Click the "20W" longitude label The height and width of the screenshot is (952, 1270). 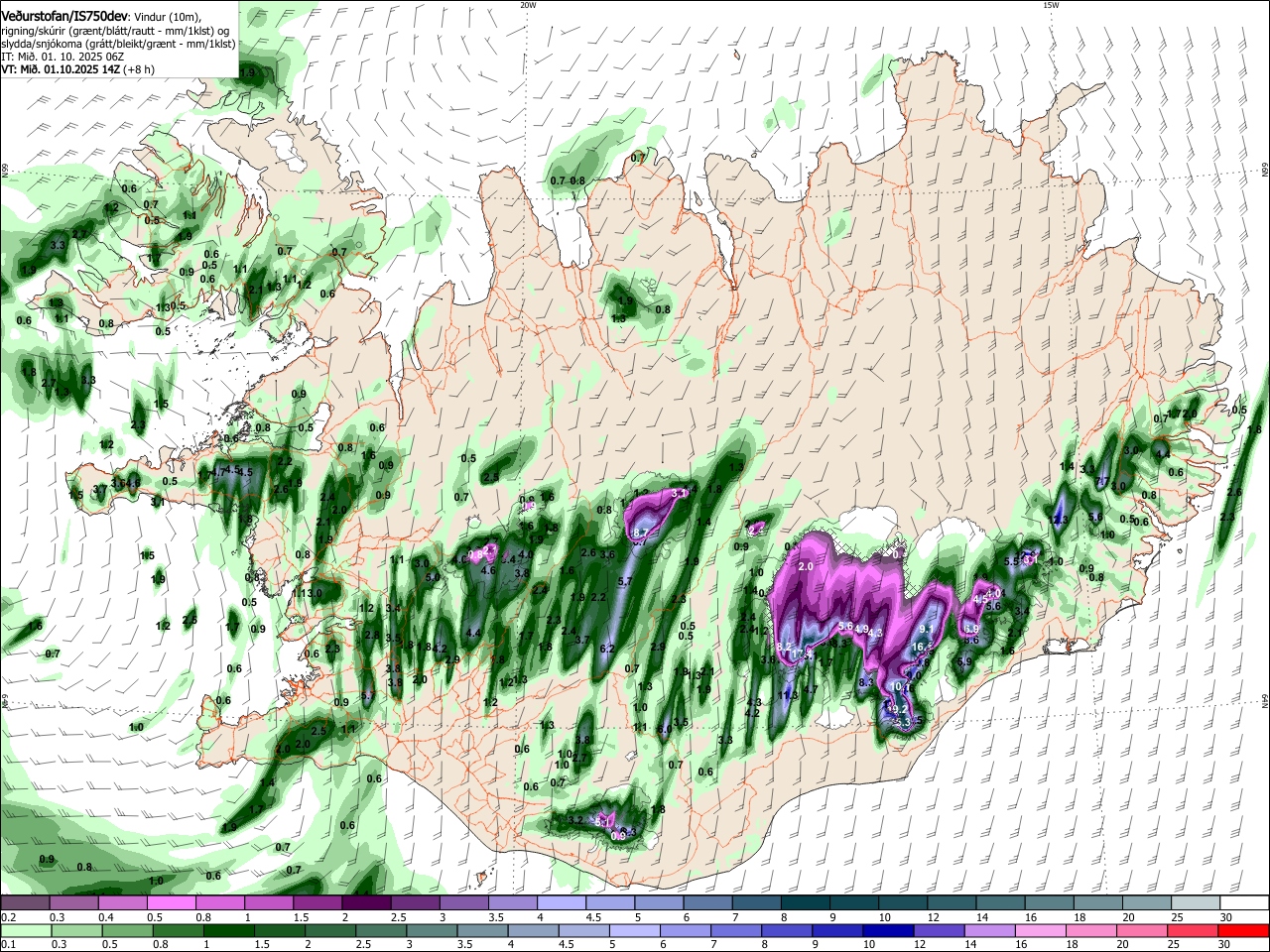[528, 5]
